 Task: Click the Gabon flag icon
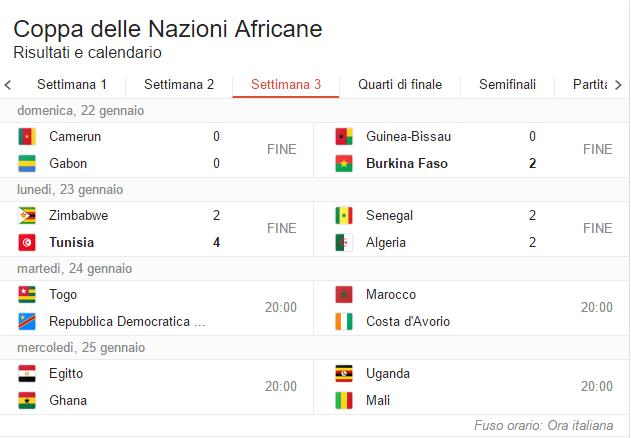pyautogui.click(x=27, y=164)
